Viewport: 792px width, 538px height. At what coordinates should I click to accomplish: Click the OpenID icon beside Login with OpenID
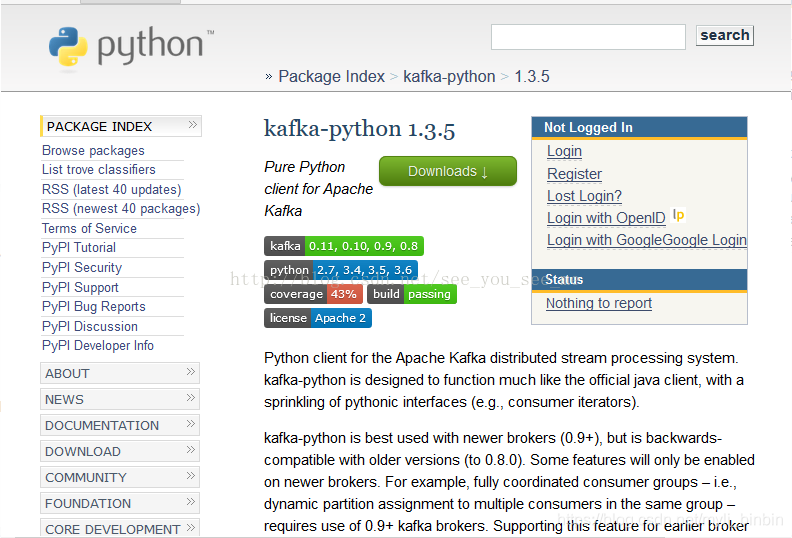678,216
